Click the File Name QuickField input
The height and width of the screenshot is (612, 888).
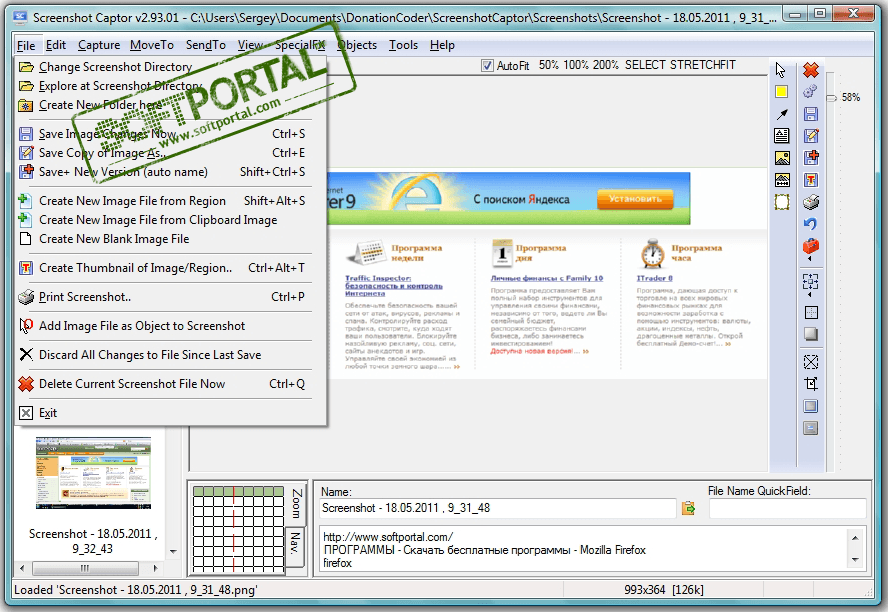[787, 508]
